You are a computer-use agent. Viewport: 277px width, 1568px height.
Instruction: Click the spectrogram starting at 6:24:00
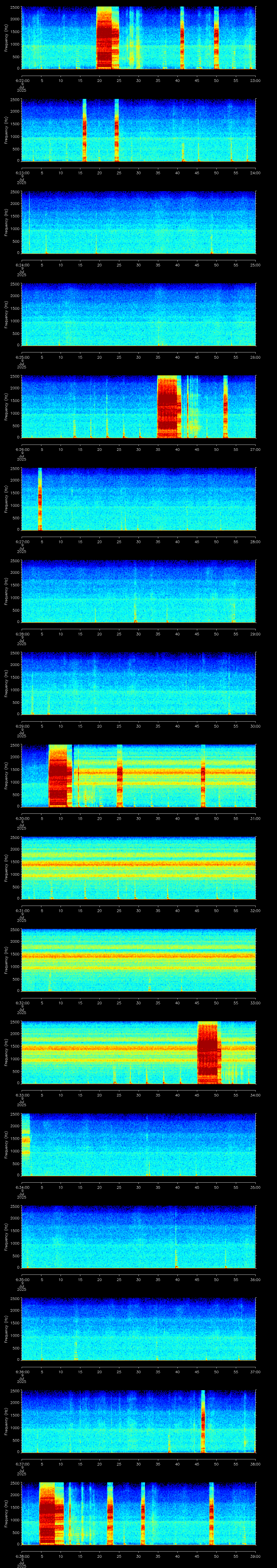(x=138, y=222)
